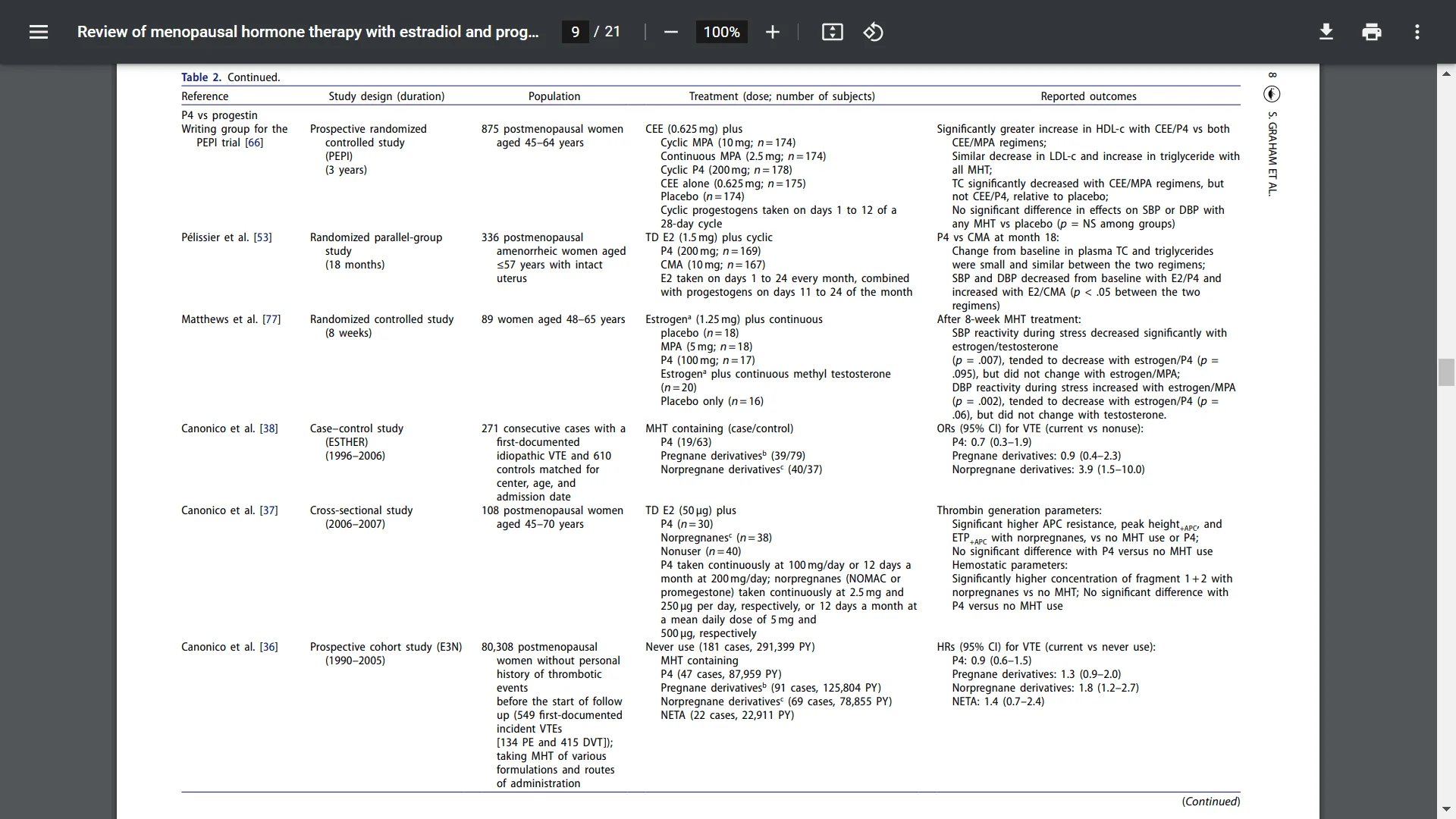The image size is (1456, 819).
Task: Click the 'Table 2.' caption label
Action: tap(201, 77)
